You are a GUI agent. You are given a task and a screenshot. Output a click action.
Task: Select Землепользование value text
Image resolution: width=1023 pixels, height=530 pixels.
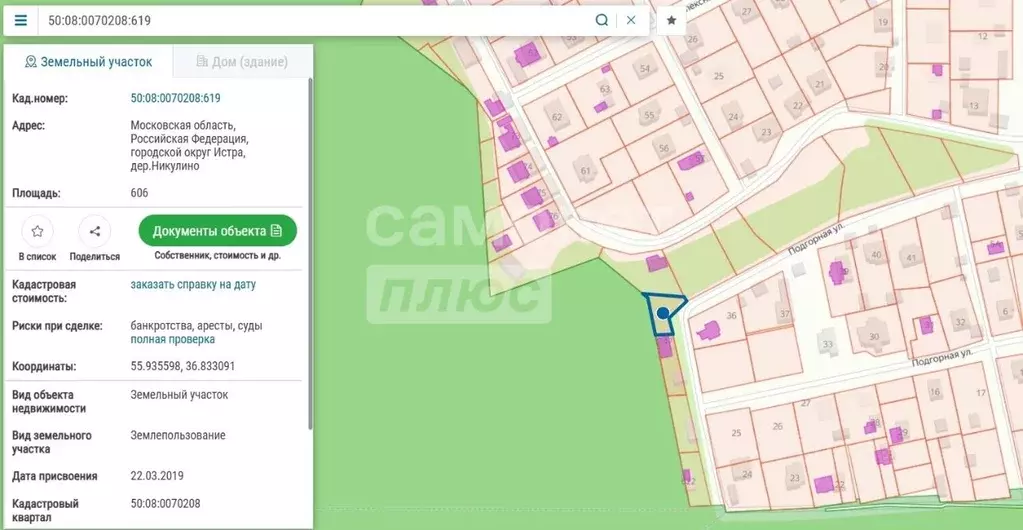tap(178, 435)
